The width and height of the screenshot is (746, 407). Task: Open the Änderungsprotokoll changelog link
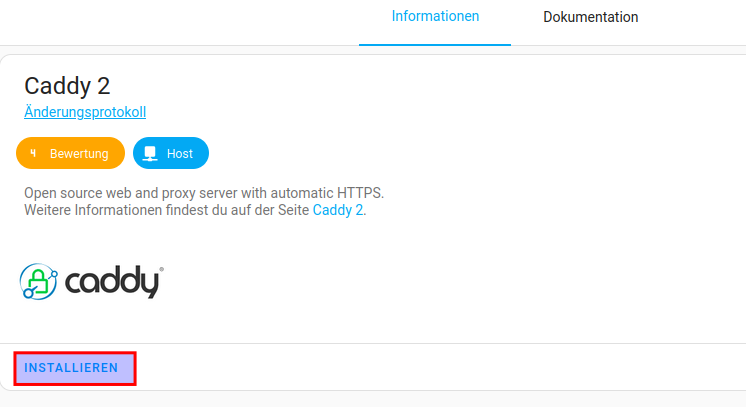[91, 112]
